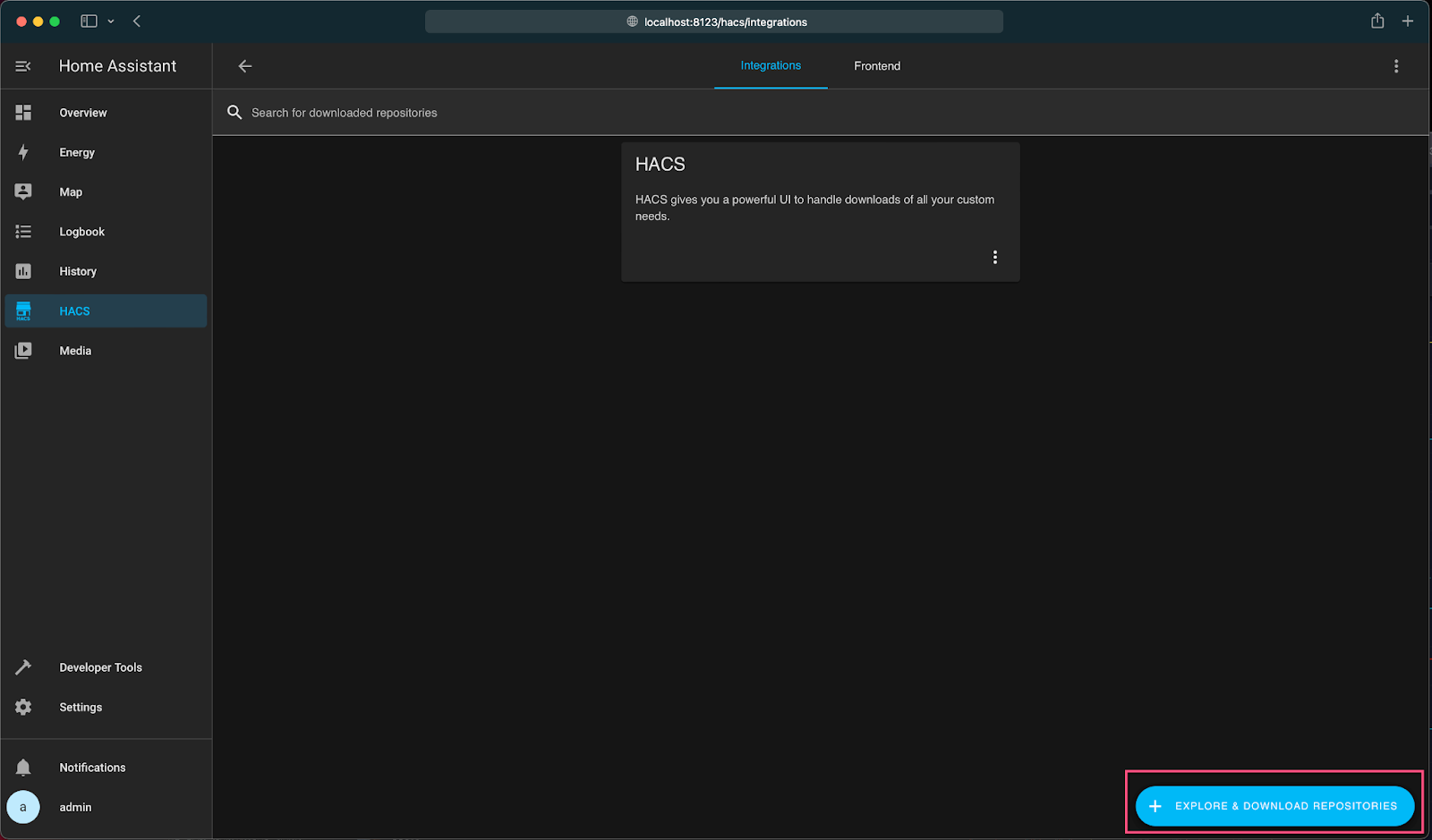Open the Media play icon
The image size is (1432, 840).
pos(23,351)
